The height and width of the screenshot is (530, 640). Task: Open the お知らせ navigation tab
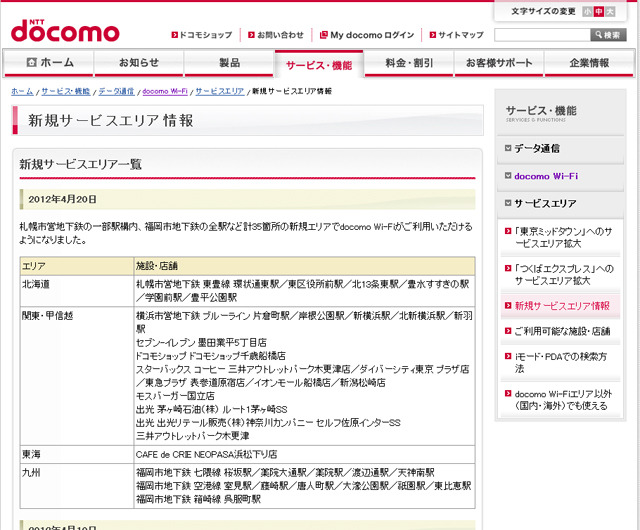tap(139, 63)
